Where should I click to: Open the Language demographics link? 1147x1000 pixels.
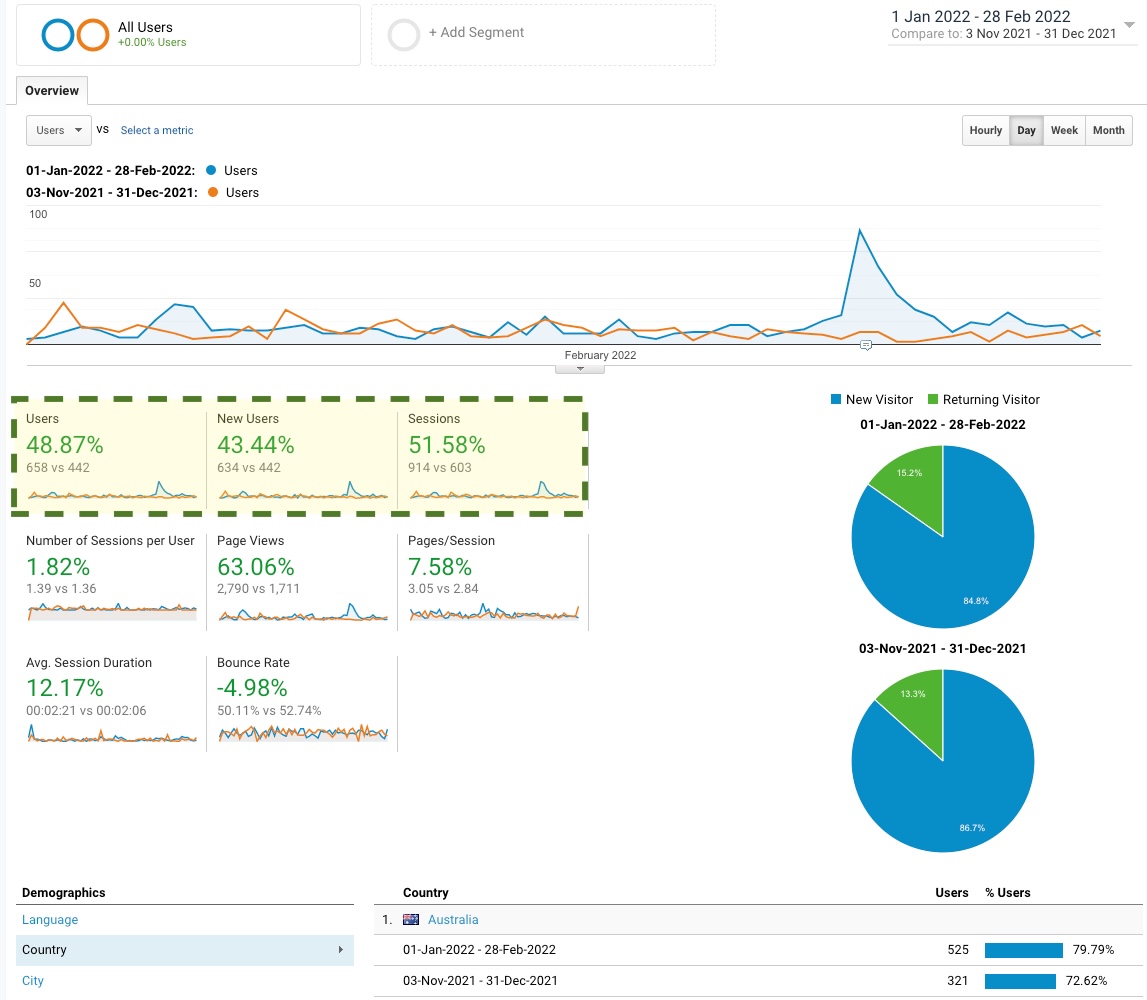50,920
